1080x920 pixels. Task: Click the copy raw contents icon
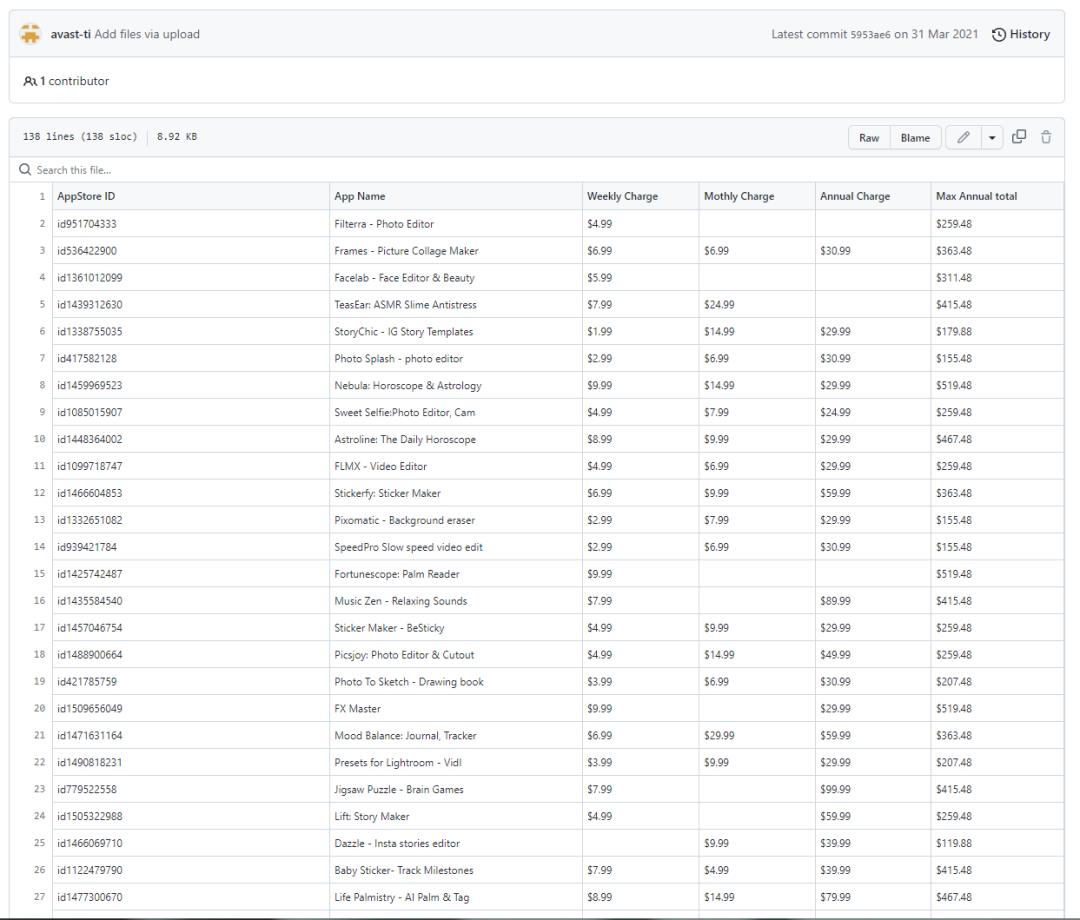point(1020,138)
